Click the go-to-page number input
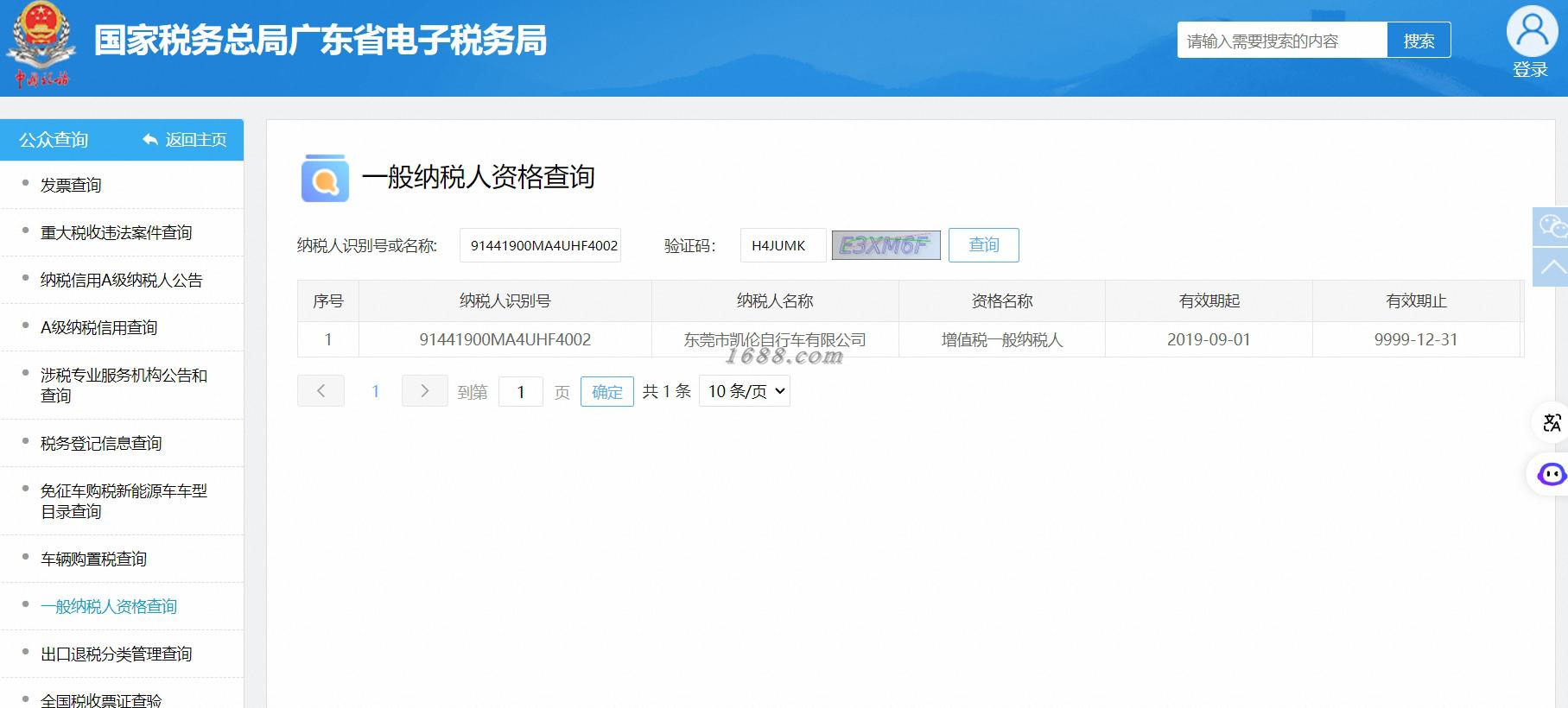The width and height of the screenshot is (1568, 708). coord(520,391)
